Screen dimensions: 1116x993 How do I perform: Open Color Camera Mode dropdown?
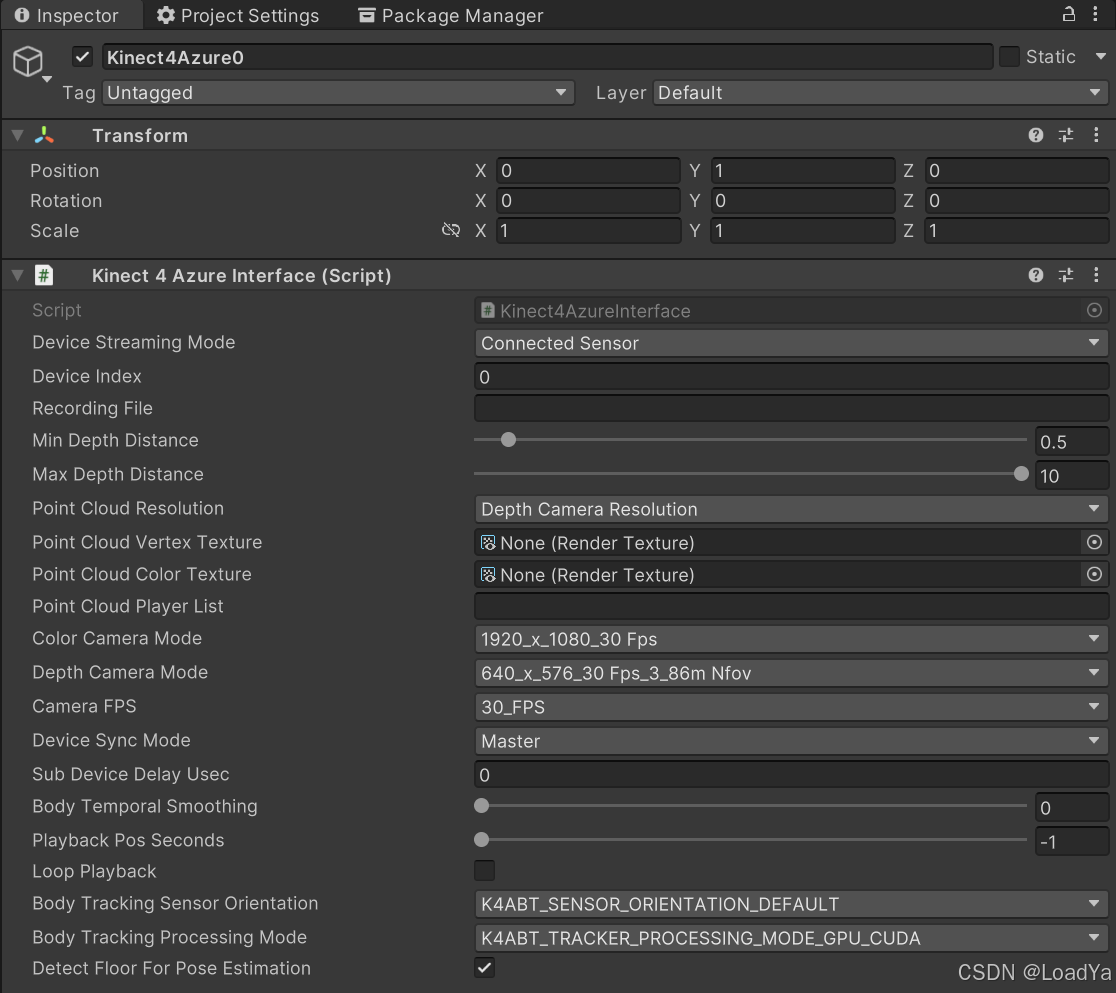tap(791, 639)
